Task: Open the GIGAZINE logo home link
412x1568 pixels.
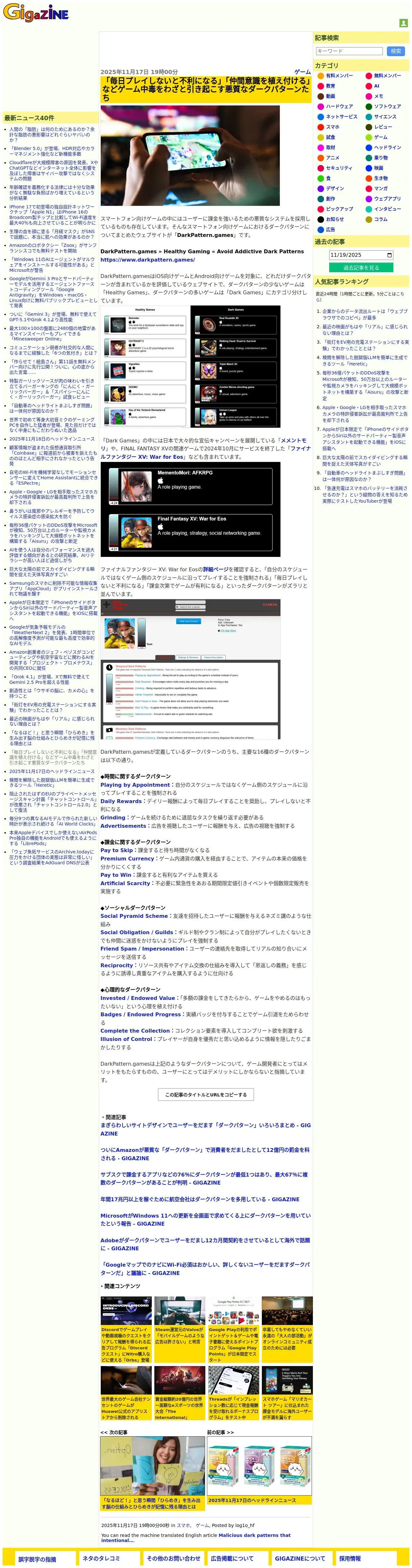Action: [x=35, y=12]
